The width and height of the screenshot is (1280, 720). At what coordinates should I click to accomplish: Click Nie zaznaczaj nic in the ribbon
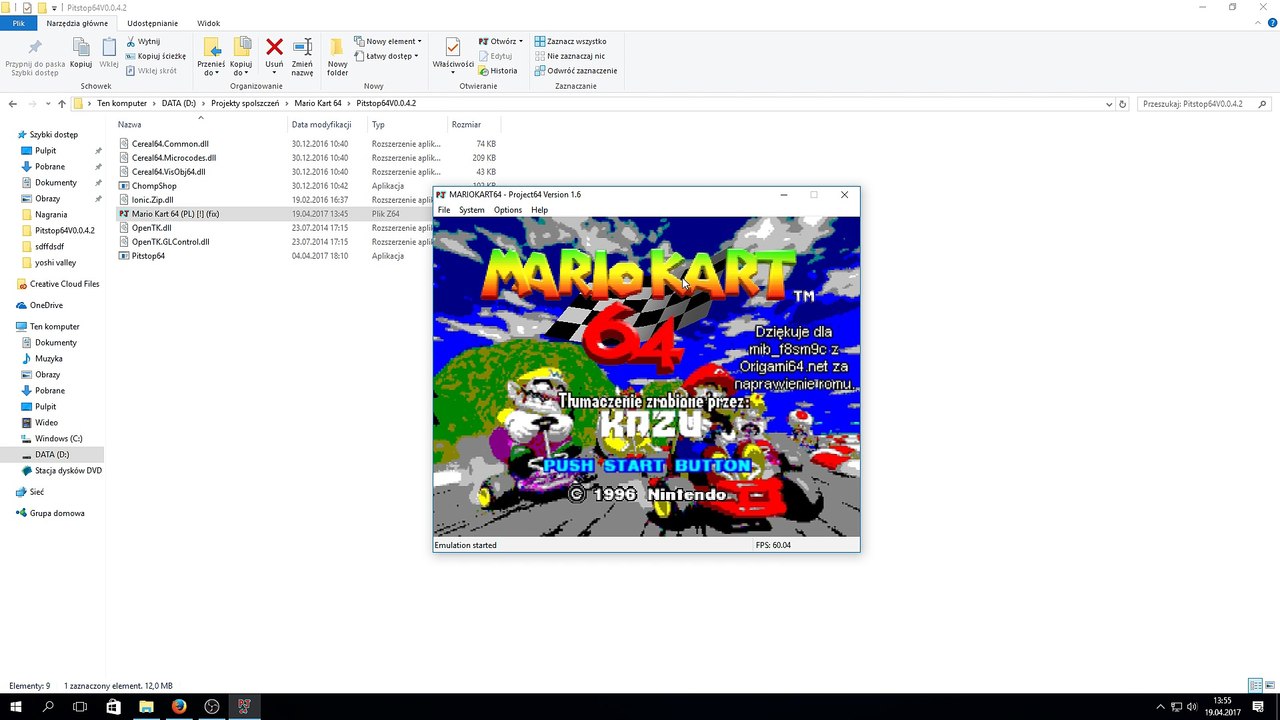click(x=570, y=56)
